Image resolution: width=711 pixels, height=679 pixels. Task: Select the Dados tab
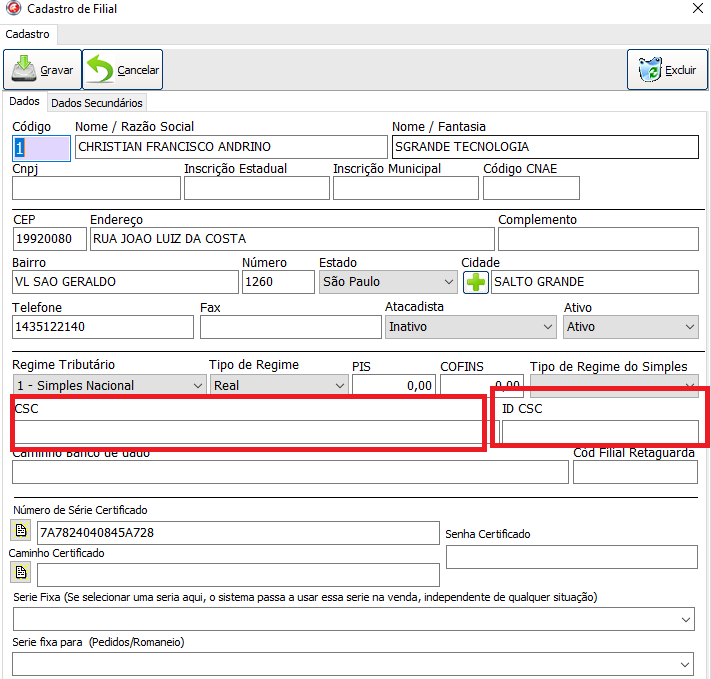click(x=24, y=101)
